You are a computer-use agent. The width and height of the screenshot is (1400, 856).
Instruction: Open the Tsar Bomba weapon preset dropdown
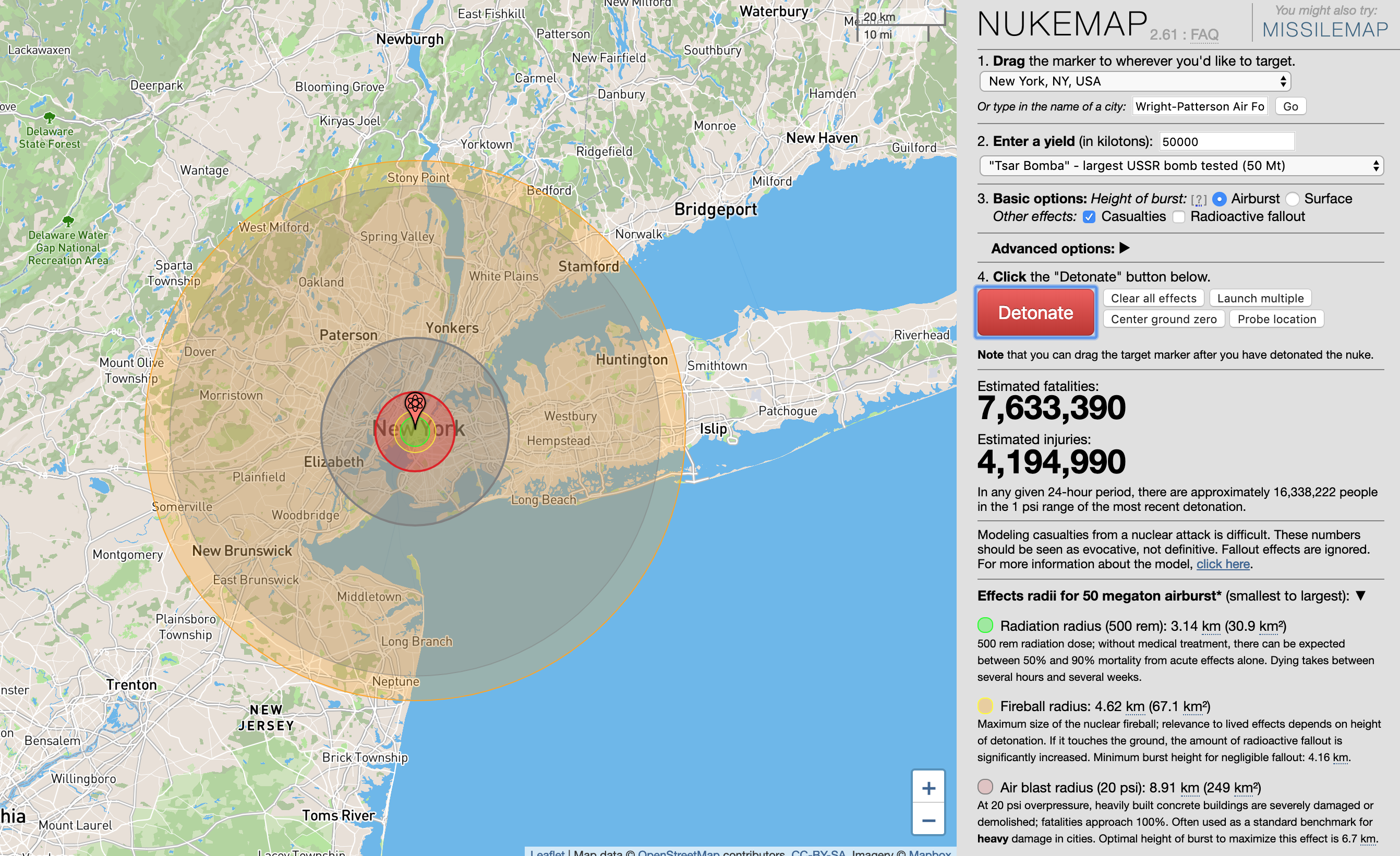pyautogui.click(x=1181, y=166)
